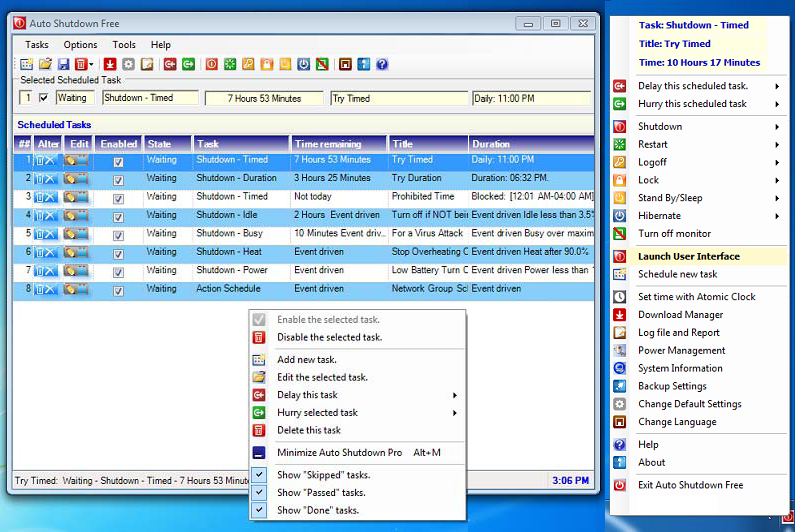Click the red trash delete toolbar icon
The width and height of the screenshot is (795, 532).
pyautogui.click(x=81, y=64)
